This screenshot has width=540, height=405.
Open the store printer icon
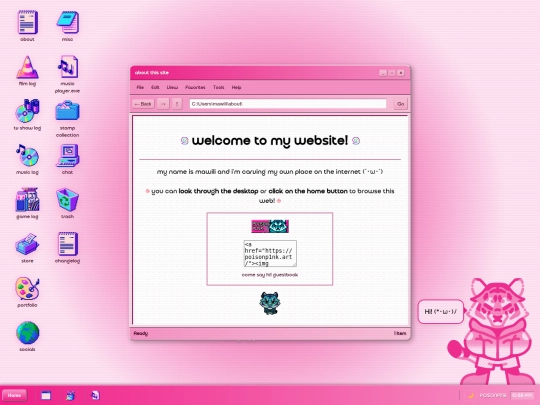28,244
